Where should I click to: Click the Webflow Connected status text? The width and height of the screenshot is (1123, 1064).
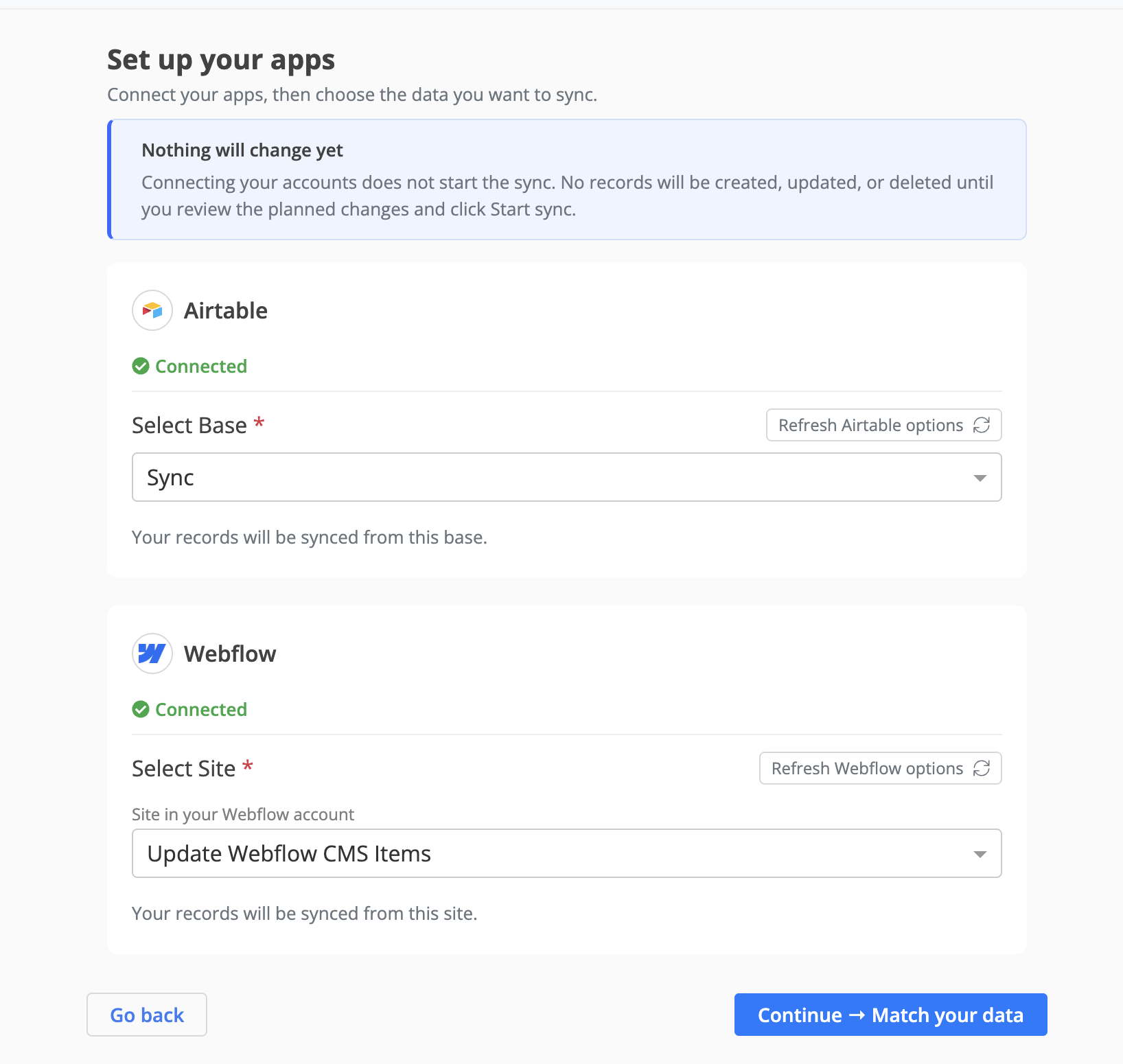pyautogui.click(x=201, y=710)
